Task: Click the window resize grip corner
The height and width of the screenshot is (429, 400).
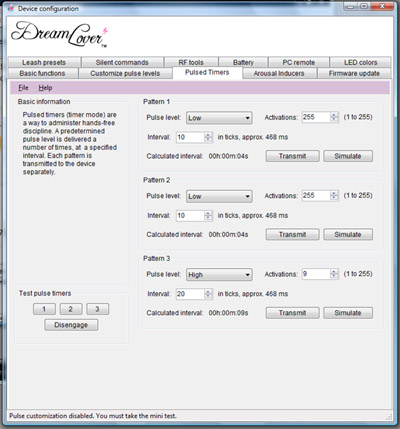Action: click(389, 416)
